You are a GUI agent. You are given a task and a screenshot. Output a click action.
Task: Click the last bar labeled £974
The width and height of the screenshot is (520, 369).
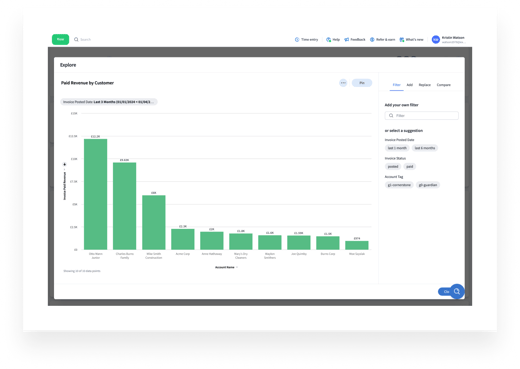click(357, 245)
